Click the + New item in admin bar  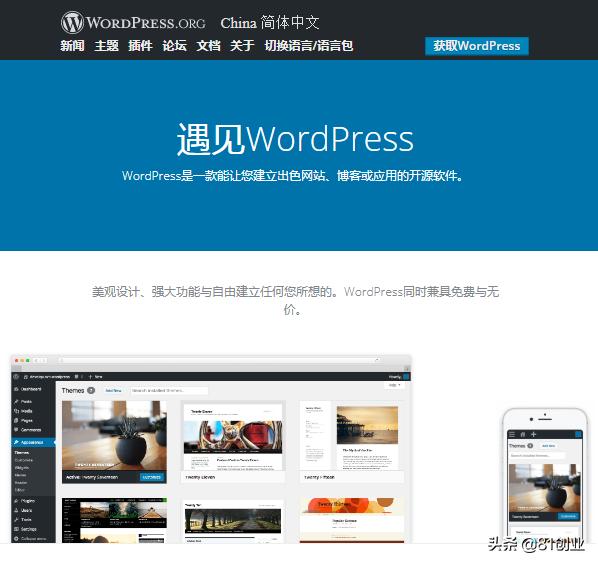pyautogui.click(x=96, y=377)
